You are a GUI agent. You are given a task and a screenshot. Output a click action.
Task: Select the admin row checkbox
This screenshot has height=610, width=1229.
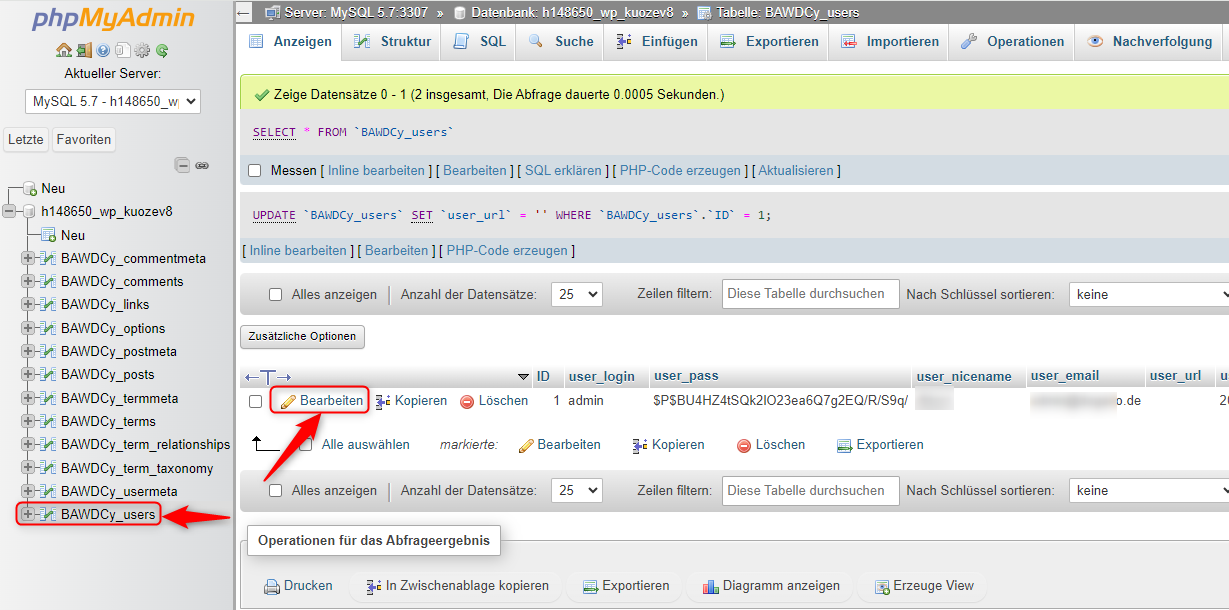[x=255, y=401]
